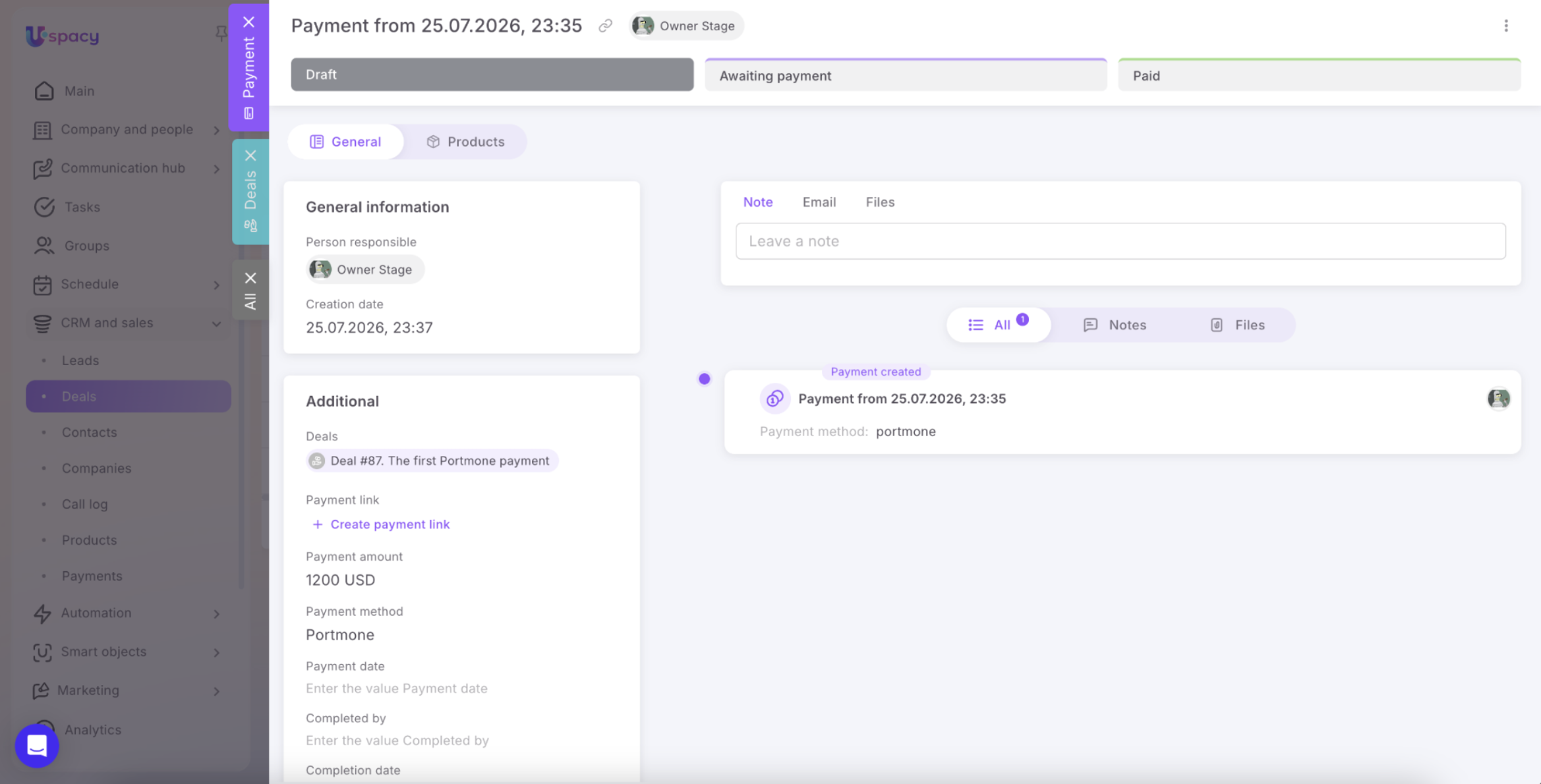This screenshot has width=1541, height=784.
Task: Select the Files tab in composer
Action: point(879,202)
